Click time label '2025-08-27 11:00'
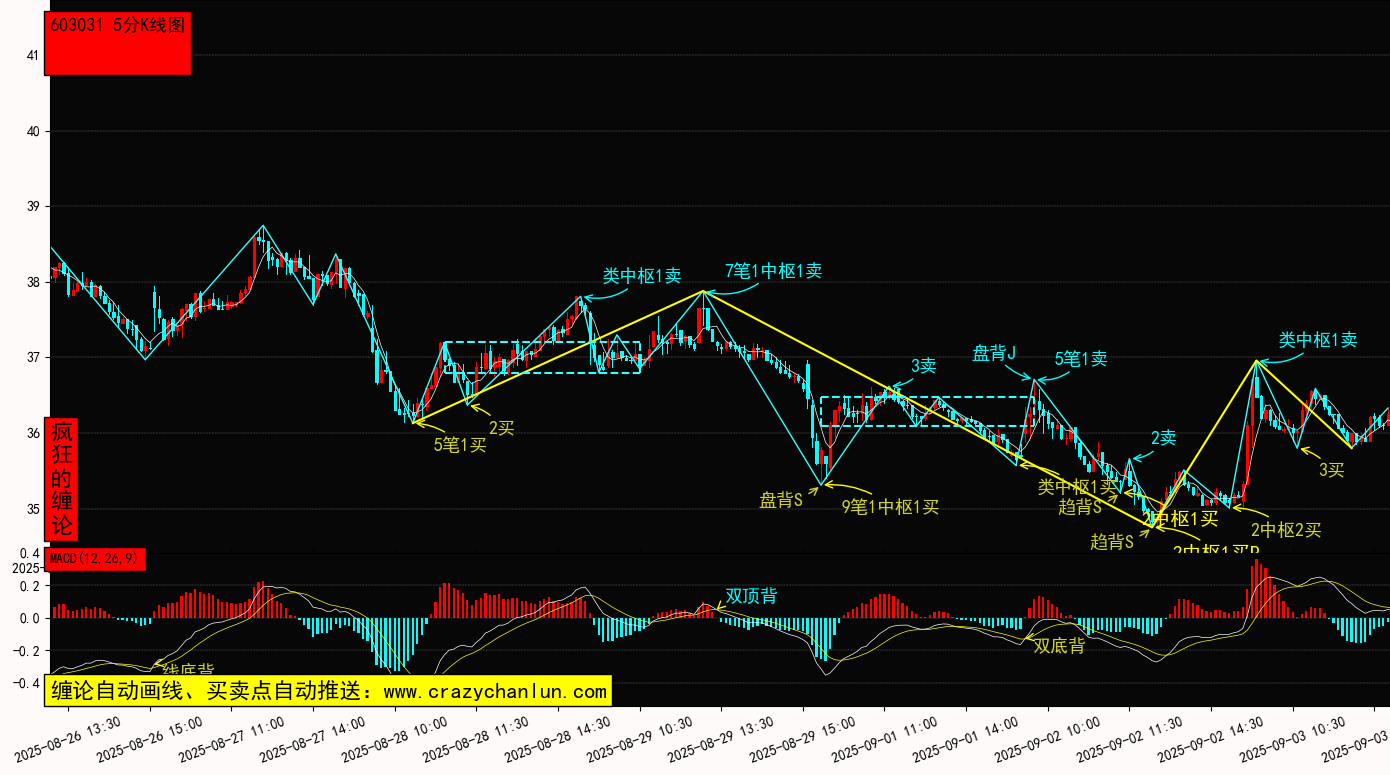Screen dimensions: 1390x775 (x=232, y=737)
